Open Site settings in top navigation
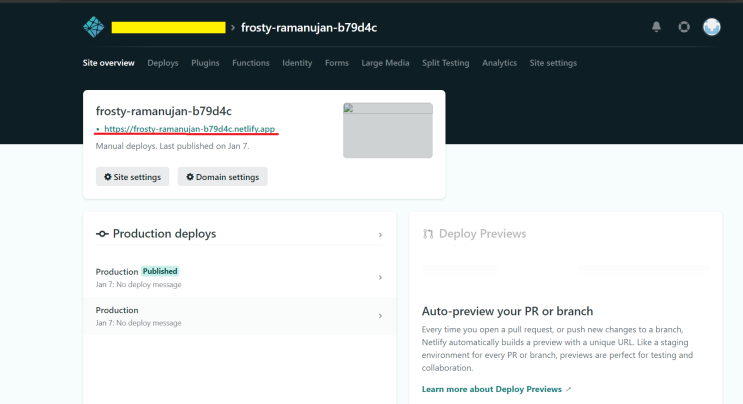Image resolution: width=743 pixels, height=404 pixels. click(553, 63)
